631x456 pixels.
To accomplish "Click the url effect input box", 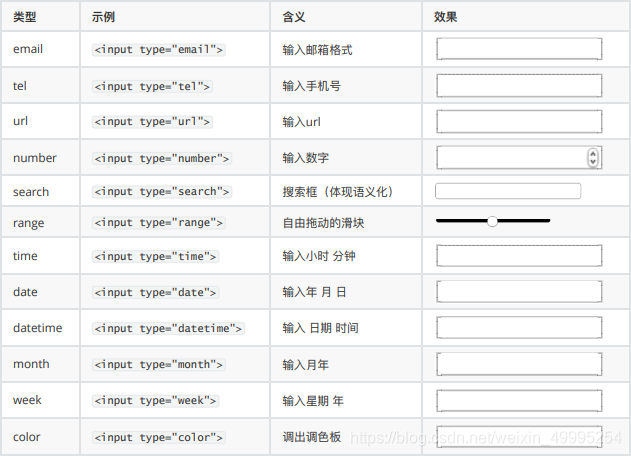I will pos(519,122).
